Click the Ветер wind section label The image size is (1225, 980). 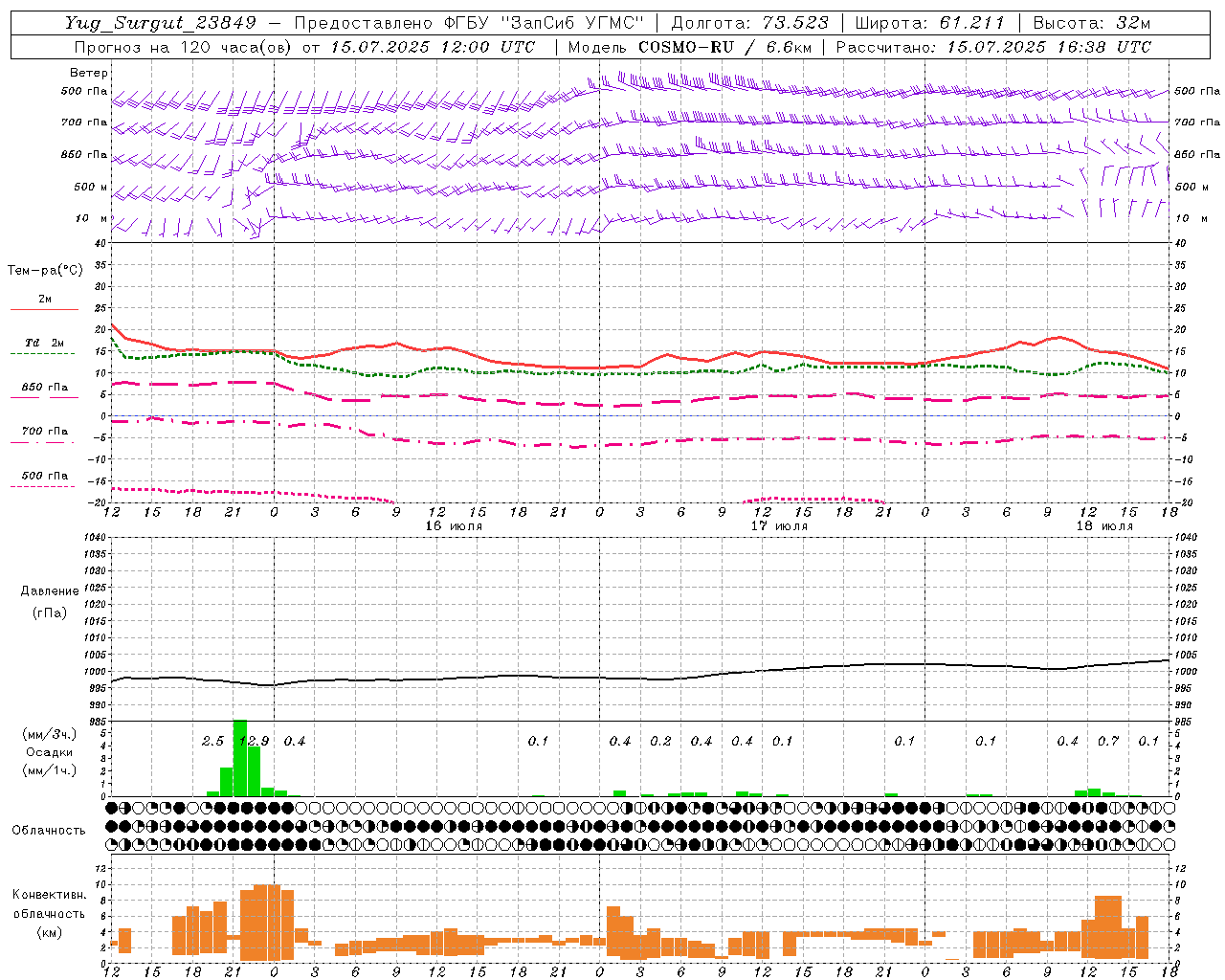tap(88, 73)
